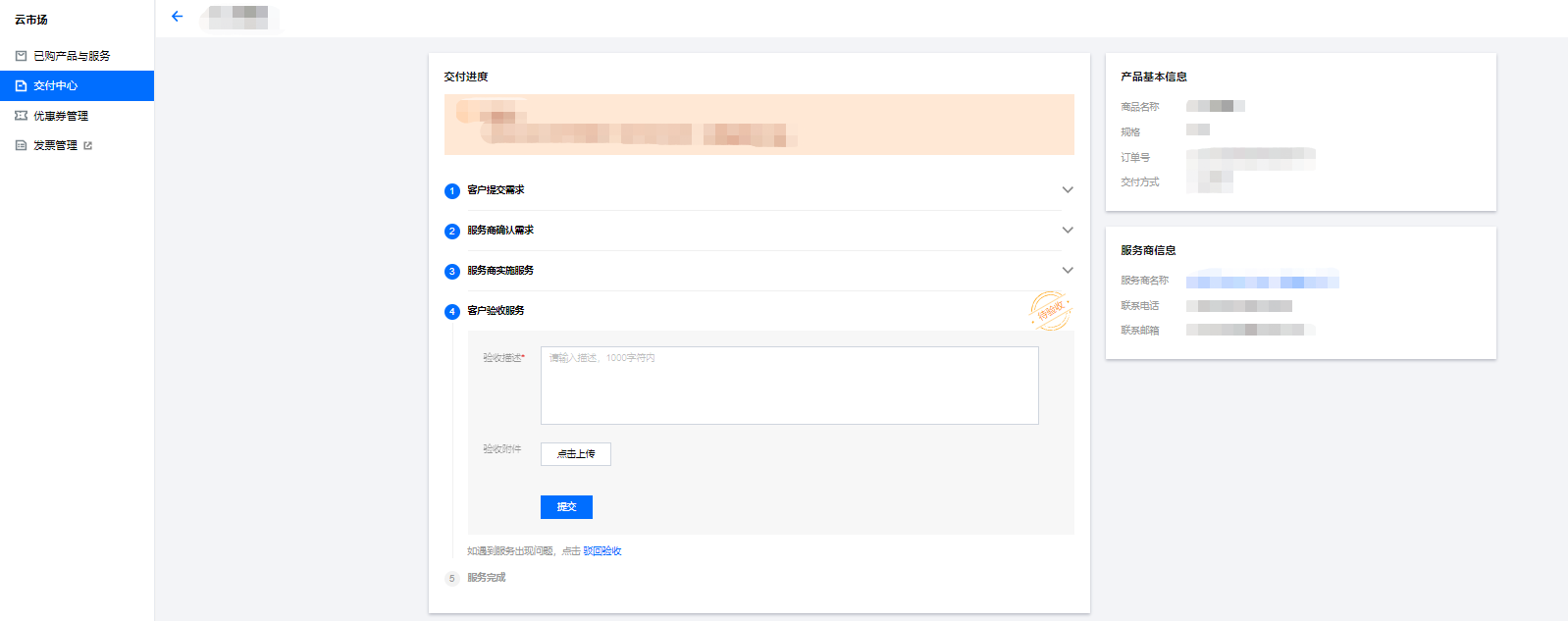Screen dimensions: 1568x621
Task: Open 发票管理 sidebar item
Action: (x=77, y=145)
